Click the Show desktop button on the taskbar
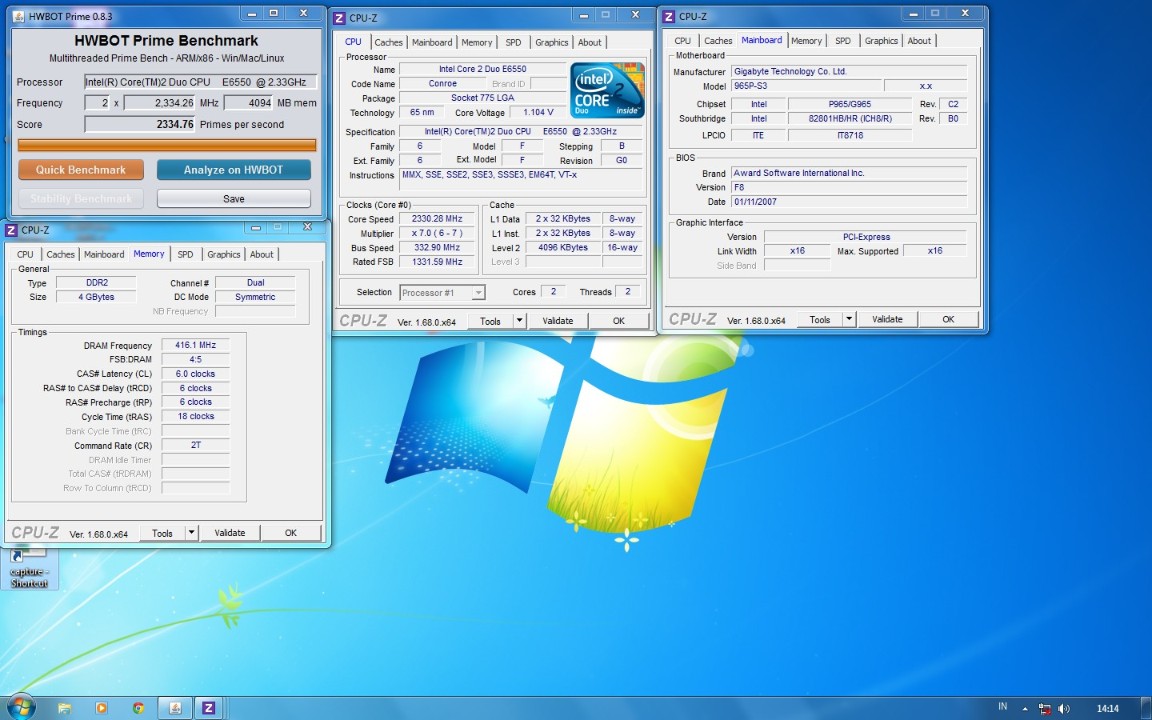 [1147, 708]
